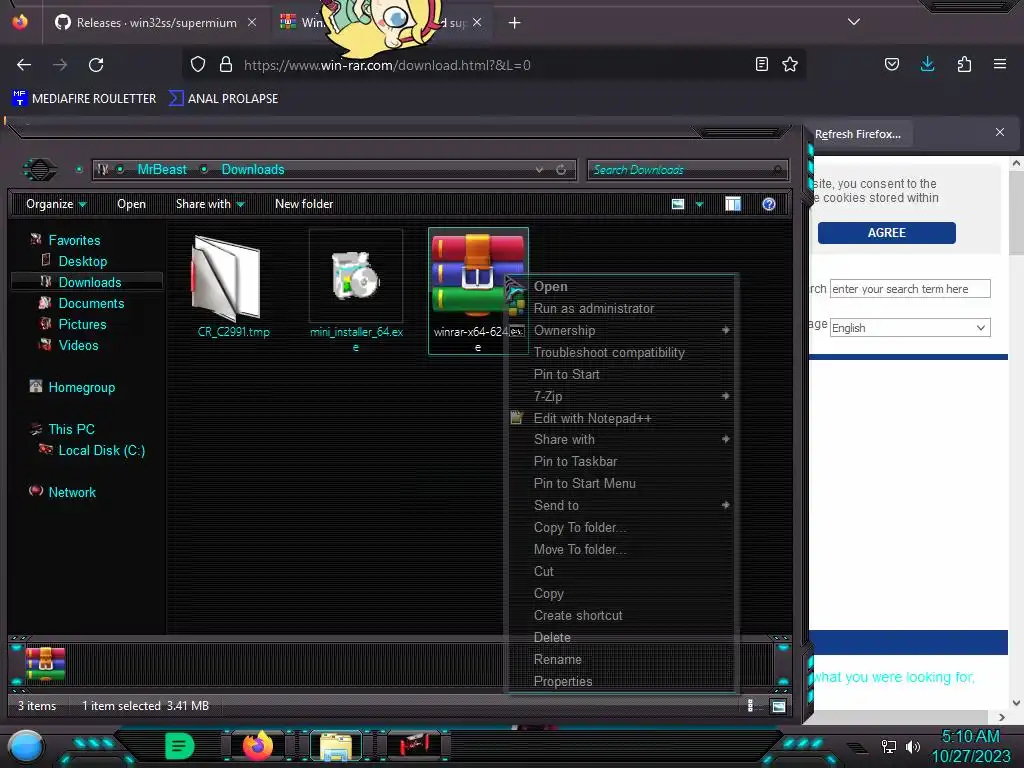Select Network in navigation pane
This screenshot has width=1024, height=768.
click(x=72, y=492)
